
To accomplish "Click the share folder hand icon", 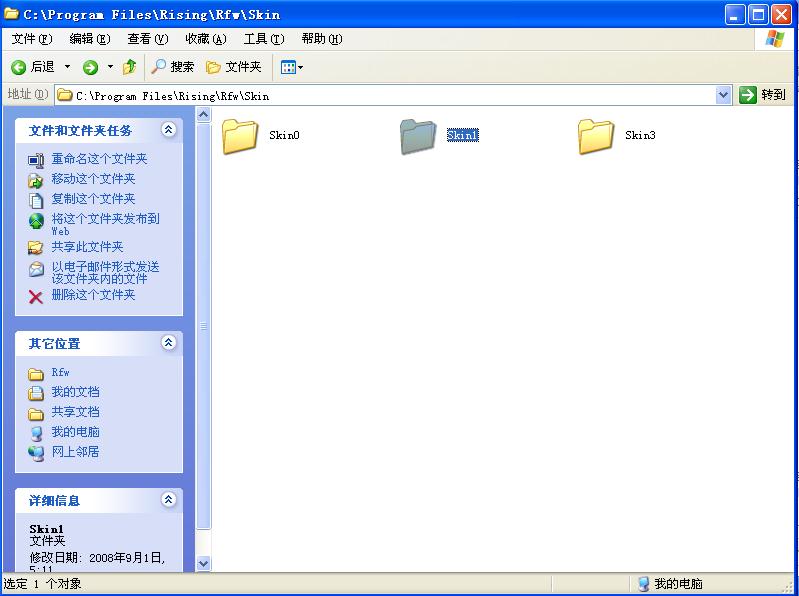I will (x=36, y=248).
